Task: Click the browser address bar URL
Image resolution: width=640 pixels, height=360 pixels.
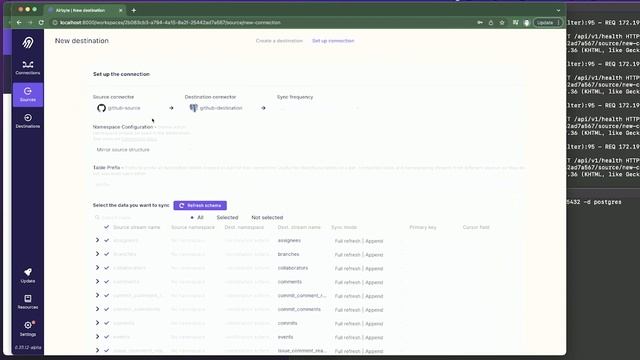Action: 171,22
